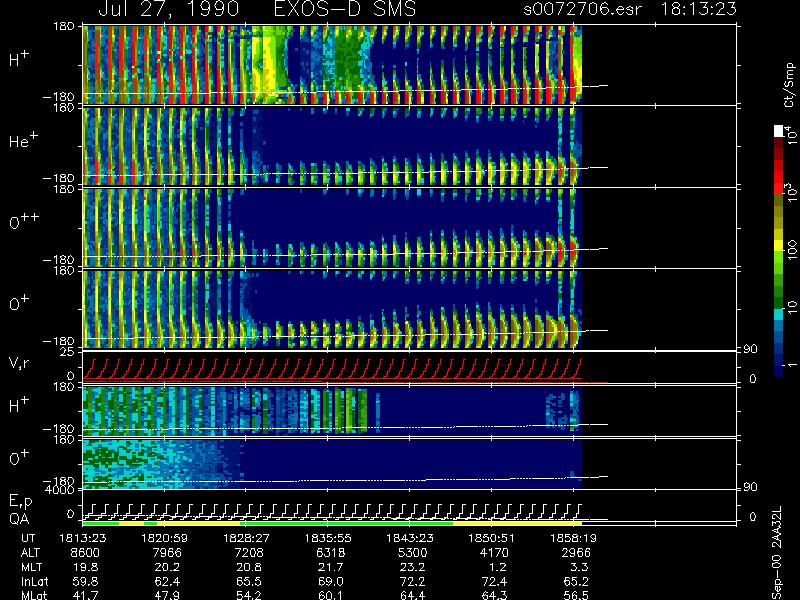The width and height of the screenshot is (800, 600).
Task: Click UT value "1850:51"
Action: [x=491, y=538]
